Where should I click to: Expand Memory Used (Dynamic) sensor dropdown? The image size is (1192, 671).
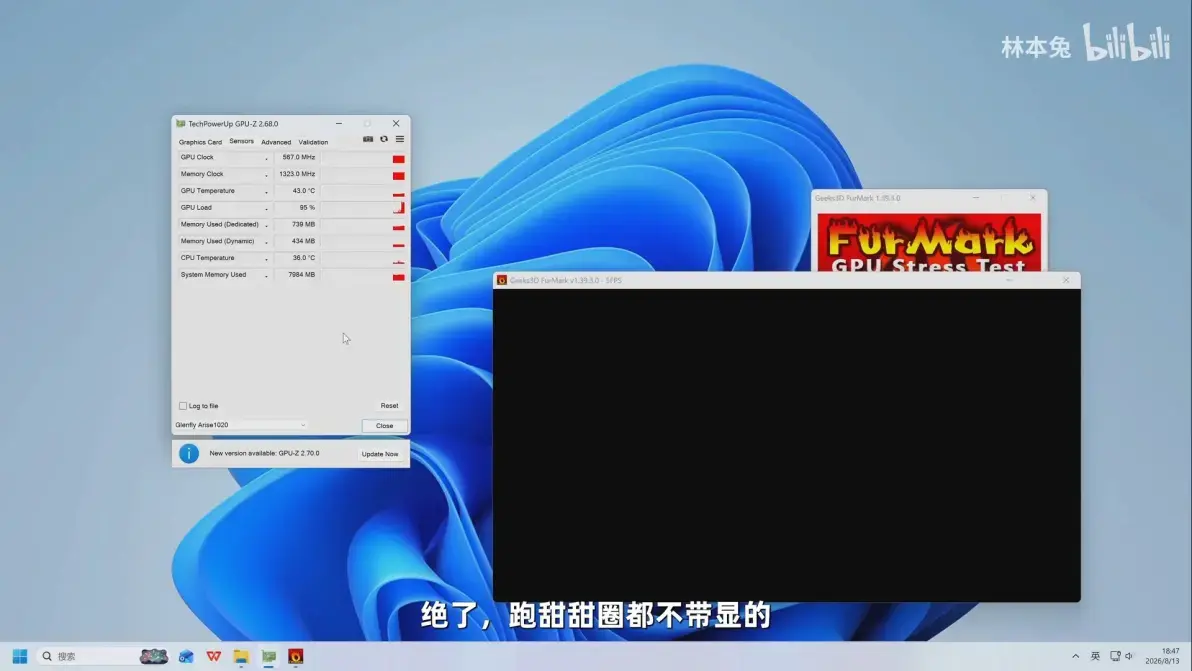coord(266,242)
